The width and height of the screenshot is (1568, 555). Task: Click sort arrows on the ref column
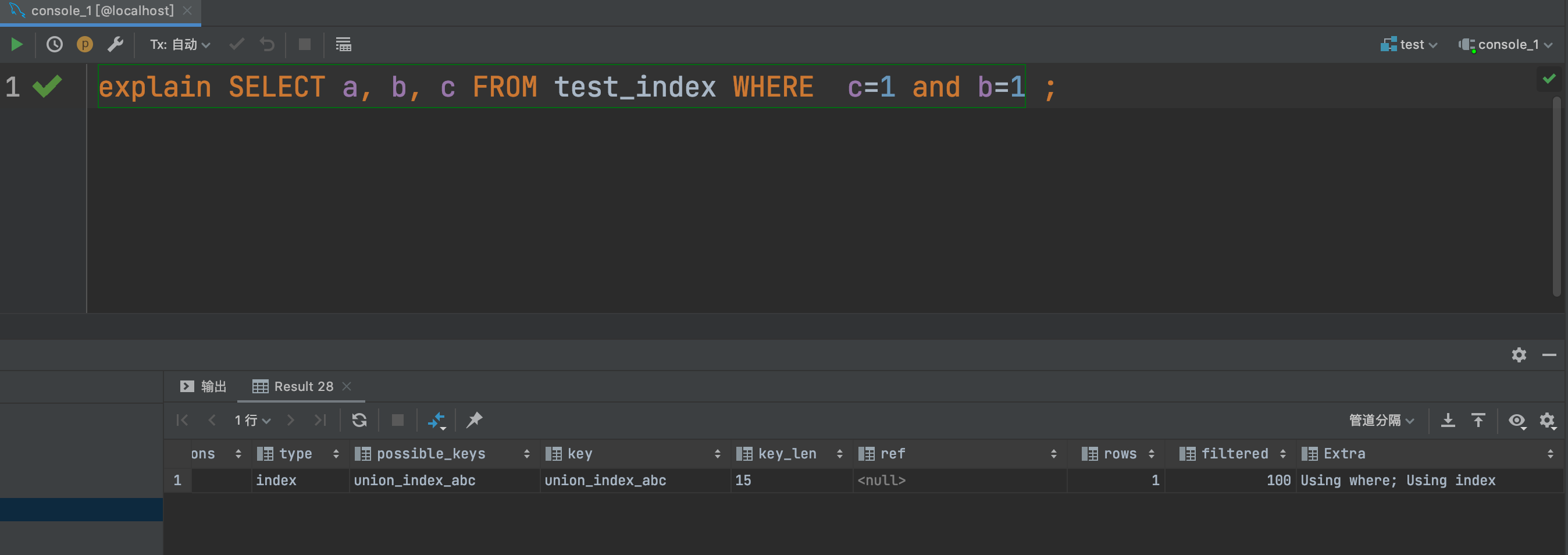[1054, 454]
